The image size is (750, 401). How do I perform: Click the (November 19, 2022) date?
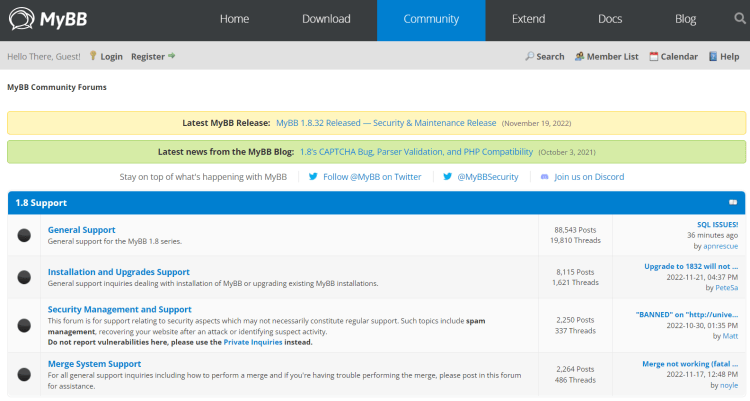(x=536, y=123)
